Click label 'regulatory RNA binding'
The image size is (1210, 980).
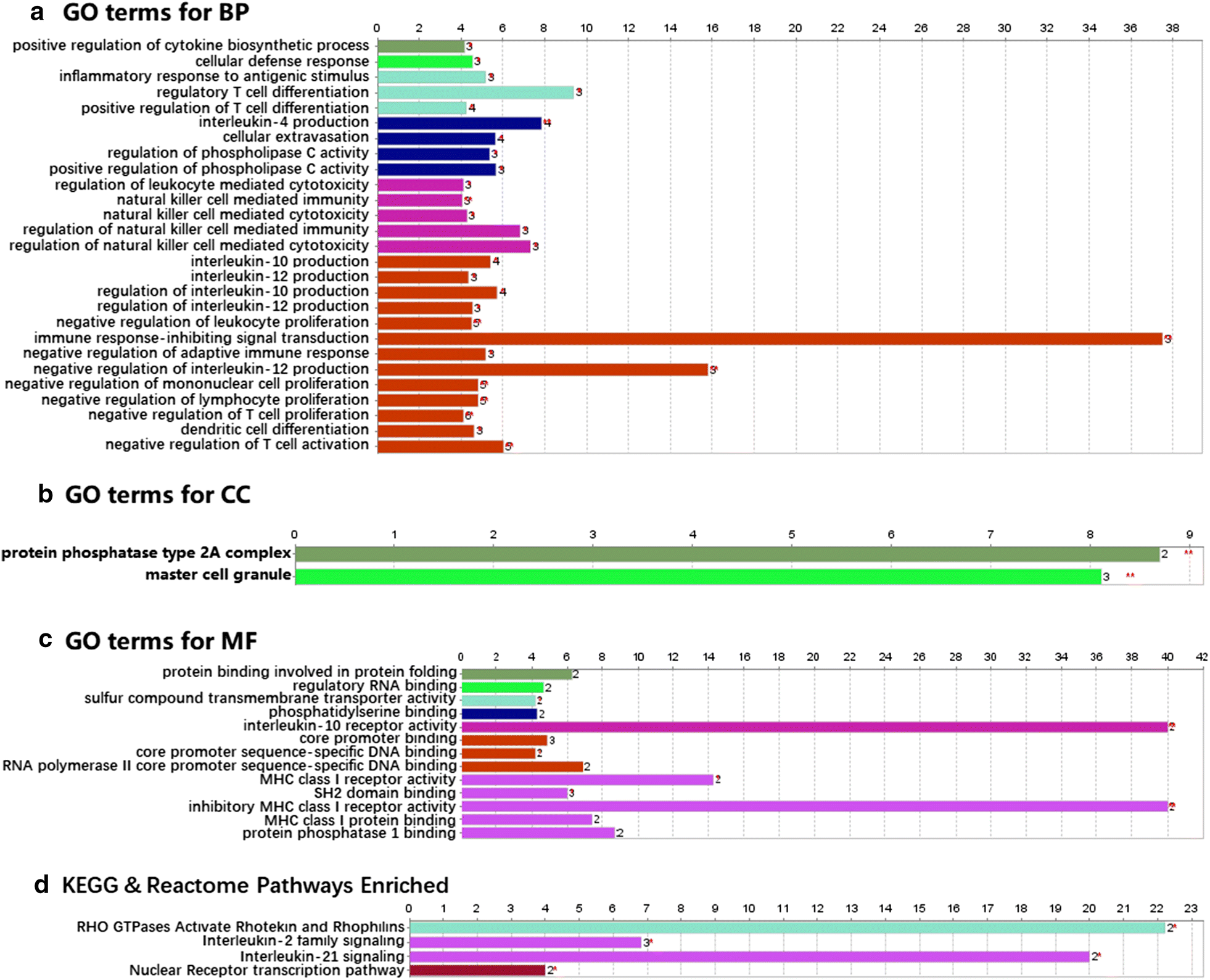[x=375, y=686]
